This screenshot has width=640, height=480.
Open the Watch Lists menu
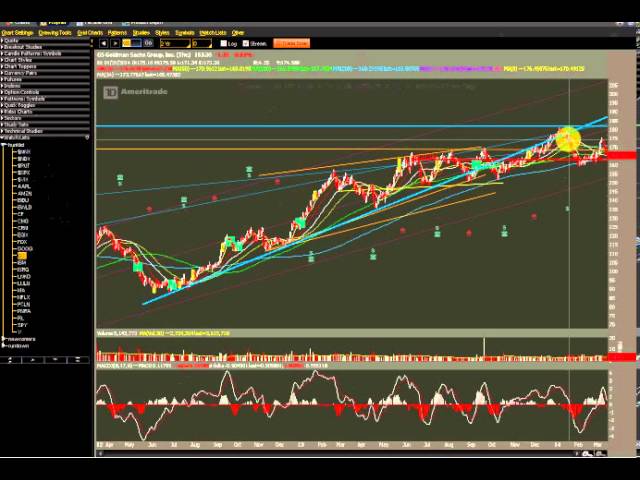(213, 33)
